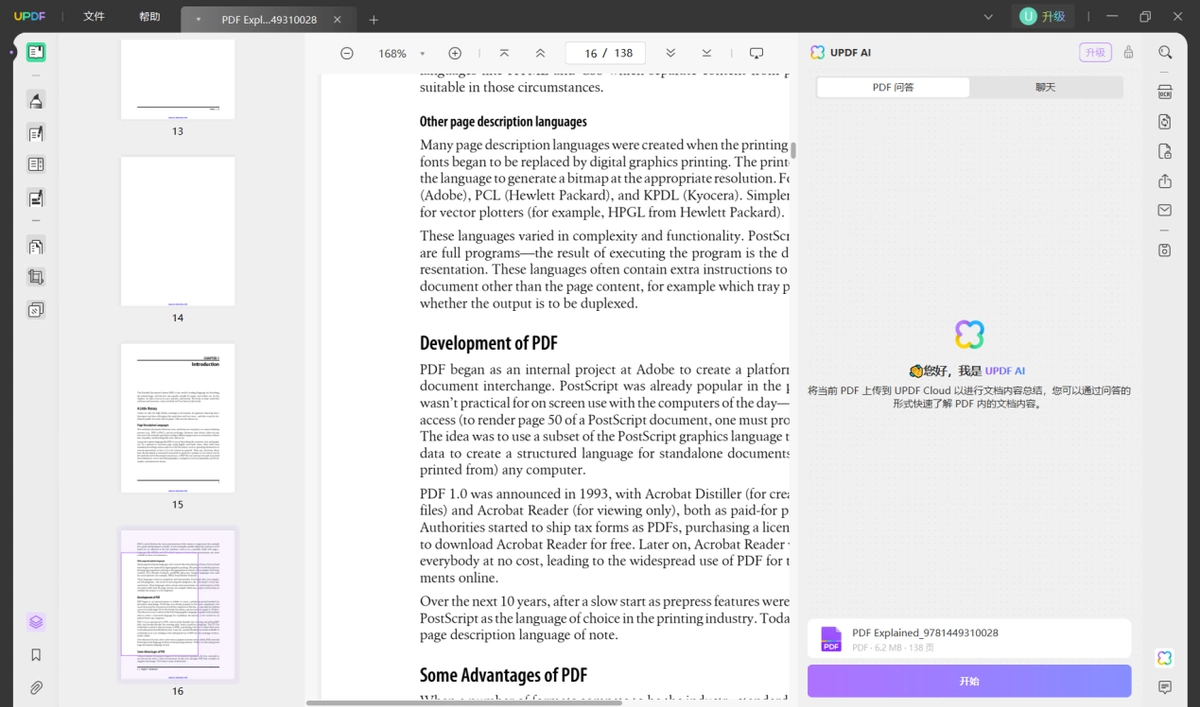Expand the tab list chevron
Viewport: 1200px width, 707px height.
click(988, 17)
